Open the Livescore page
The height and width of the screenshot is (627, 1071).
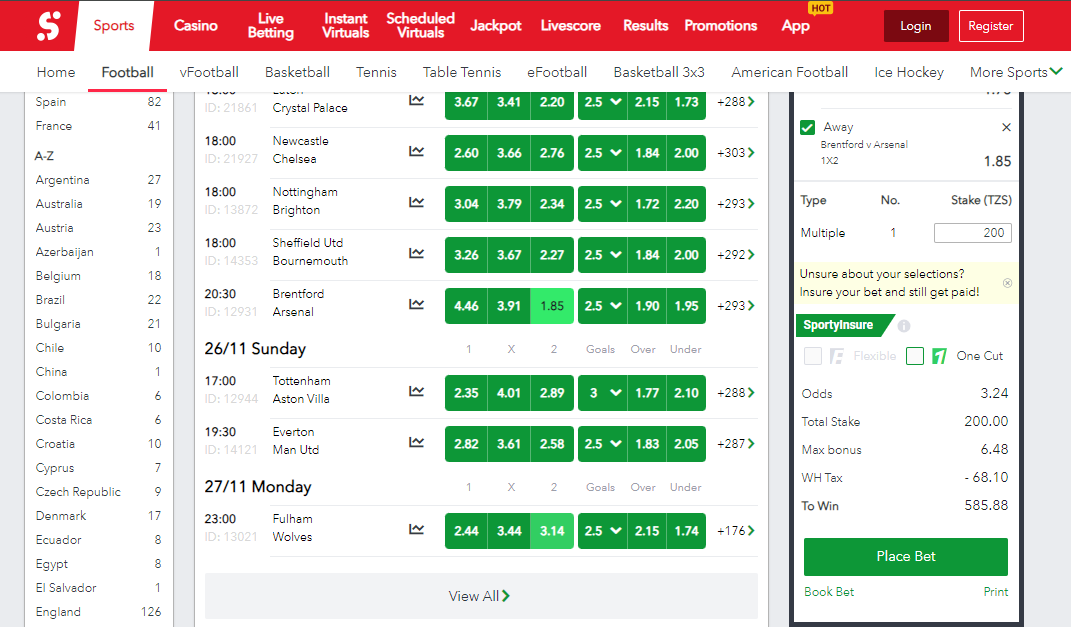(570, 25)
